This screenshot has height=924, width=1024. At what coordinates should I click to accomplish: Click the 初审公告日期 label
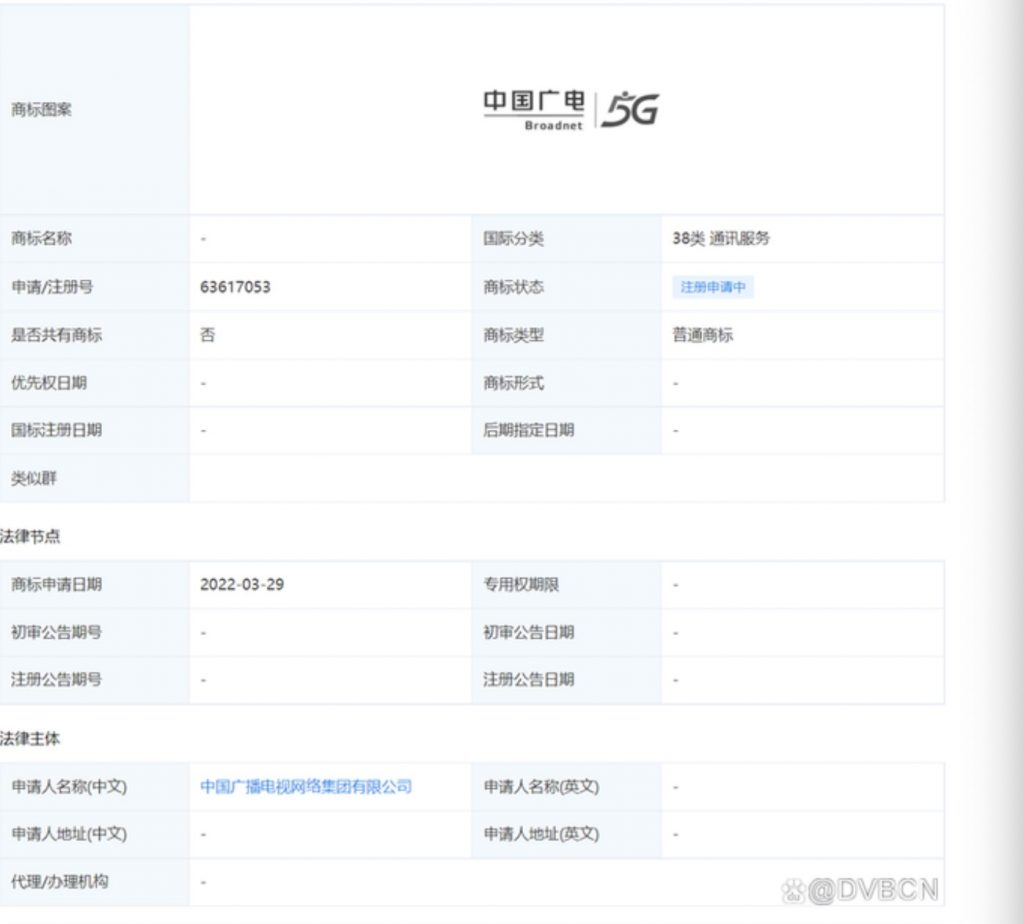528,632
